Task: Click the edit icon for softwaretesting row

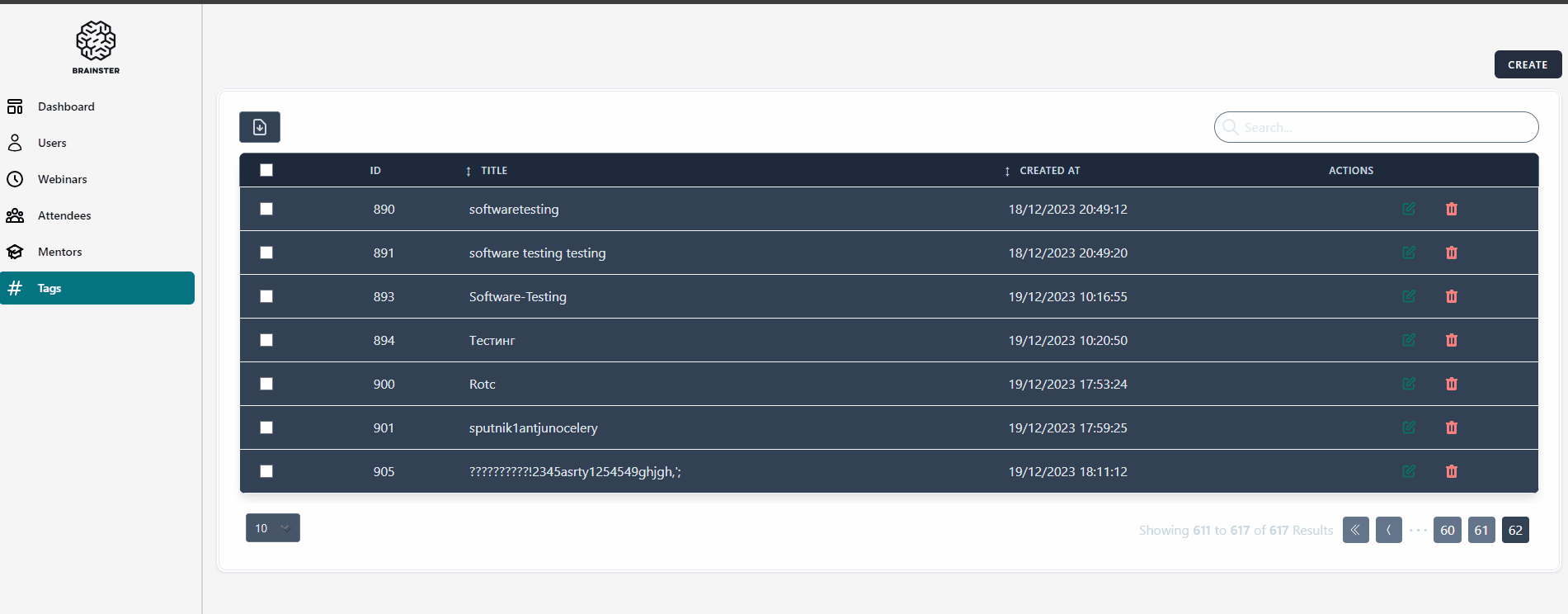Action: point(1409,209)
